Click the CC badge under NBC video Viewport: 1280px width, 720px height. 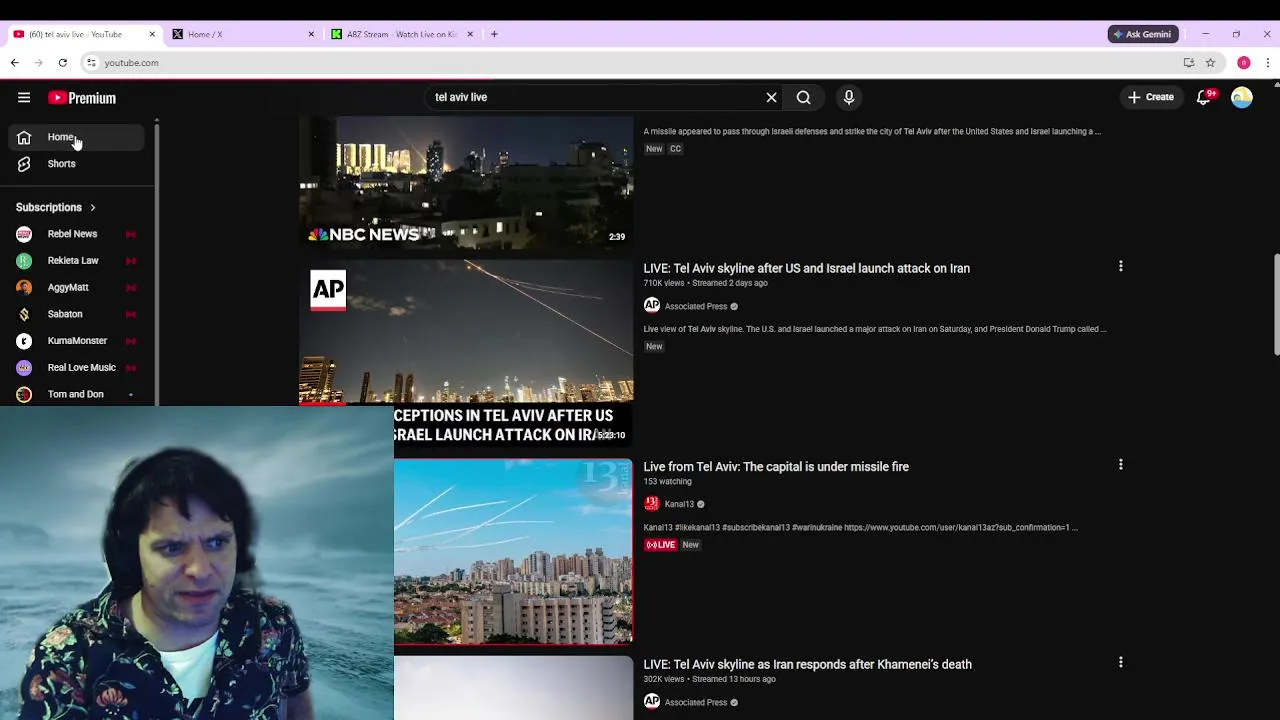tap(675, 149)
